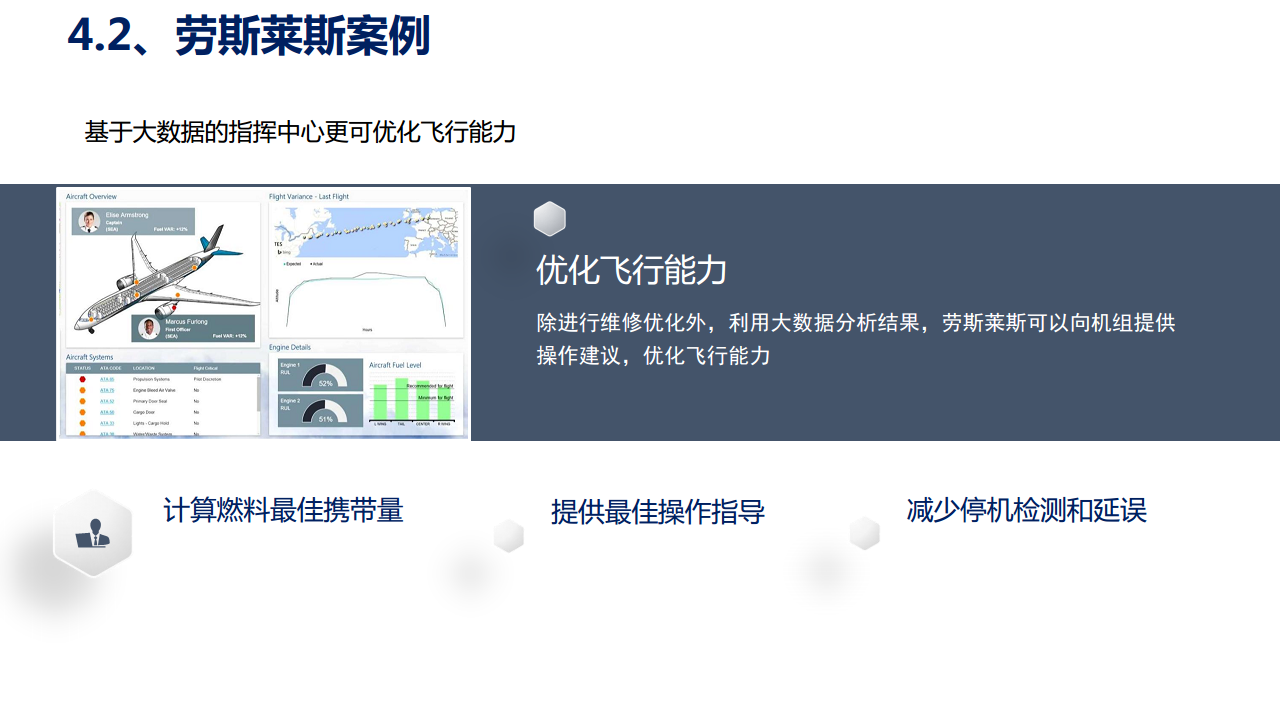
Task: Click the orange status dot for Cargo Door
Action: tap(82, 412)
